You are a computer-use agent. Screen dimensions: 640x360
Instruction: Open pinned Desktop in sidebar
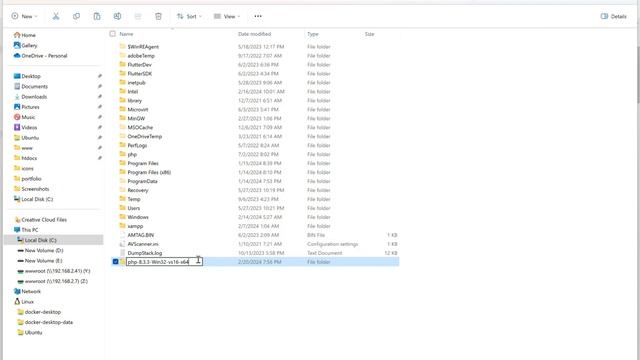(27, 76)
